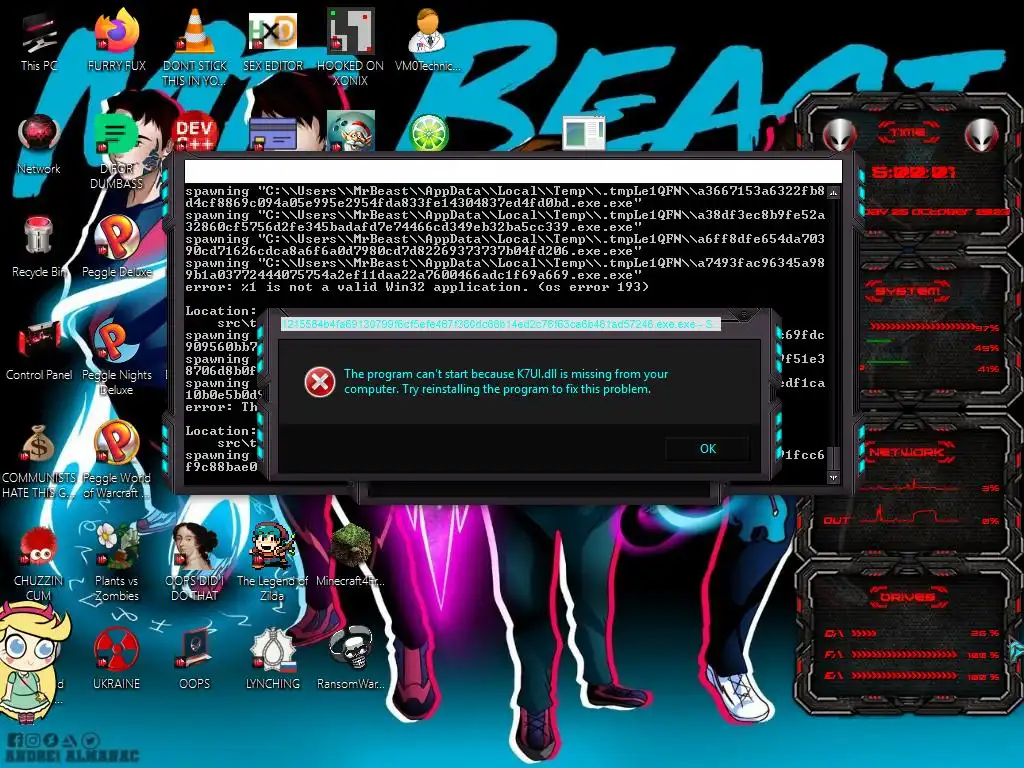The image size is (1024, 768).
Task: Select the LYNCHING noose icon
Action: pyautogui.click(x=272, y=658)
